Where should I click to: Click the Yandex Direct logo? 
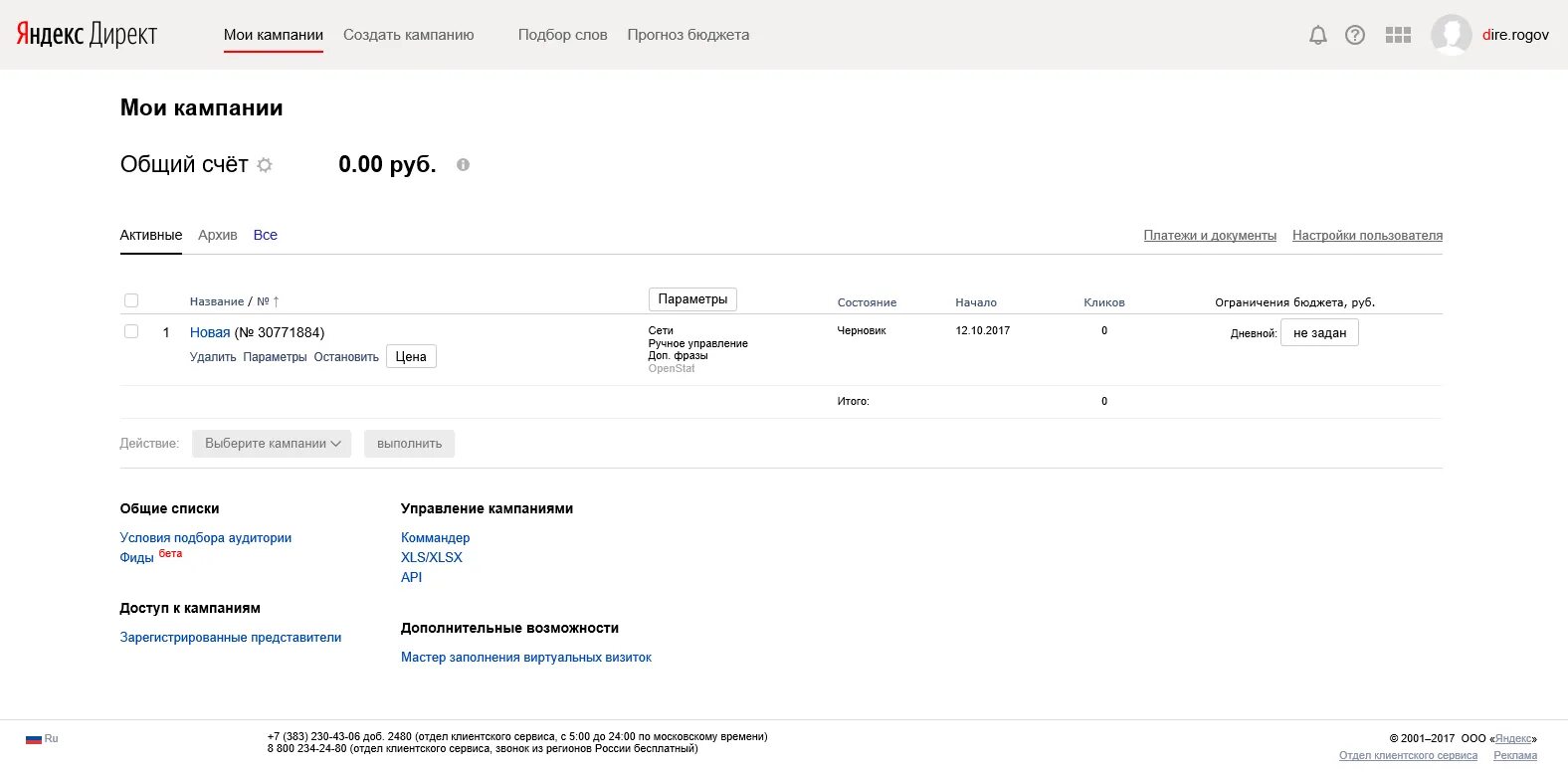point(87,35)
